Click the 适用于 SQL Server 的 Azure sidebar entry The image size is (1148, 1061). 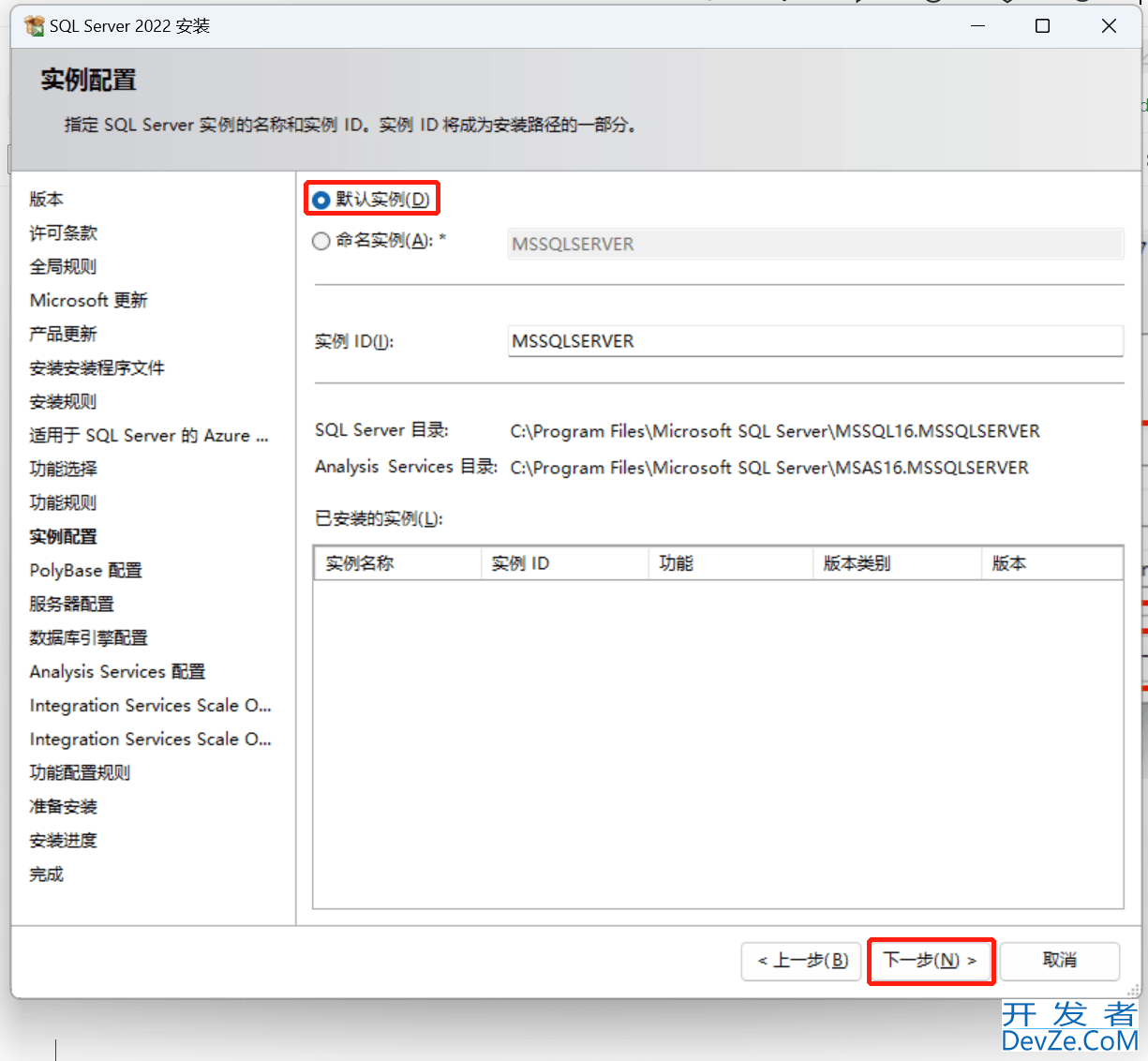149,435
